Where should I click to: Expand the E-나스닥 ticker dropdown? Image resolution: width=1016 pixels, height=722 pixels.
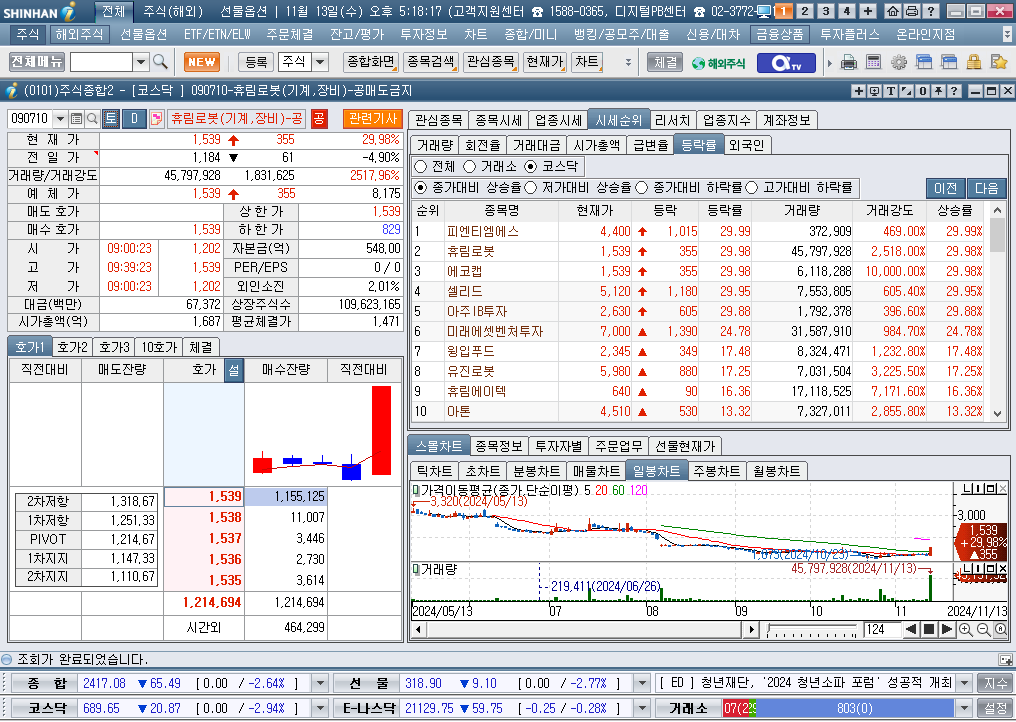tap(641, 708)
